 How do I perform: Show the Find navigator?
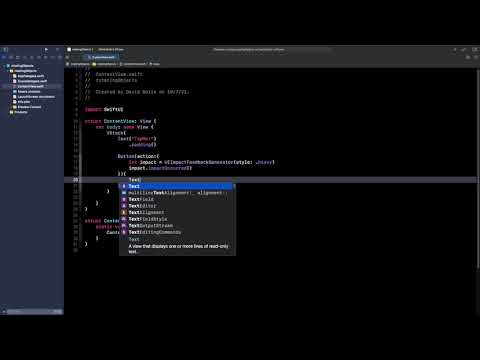point(25,57)
